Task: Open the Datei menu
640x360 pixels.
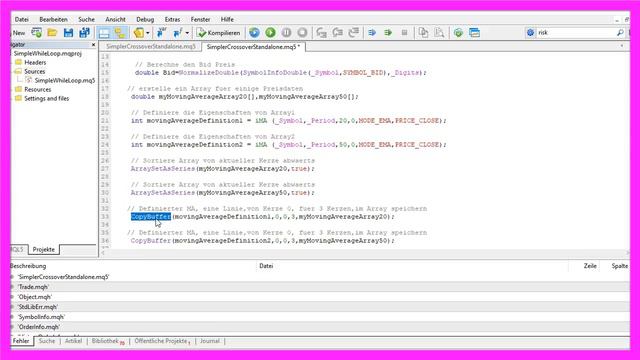Action: pos(22,19)
